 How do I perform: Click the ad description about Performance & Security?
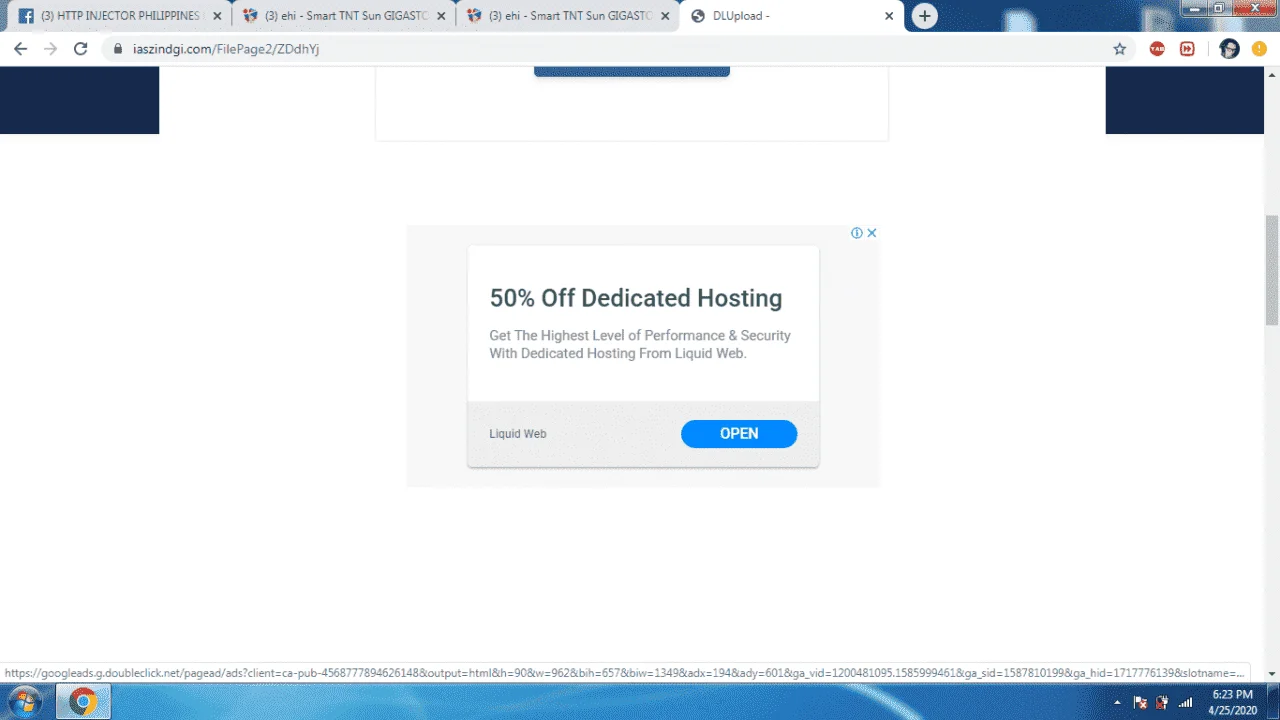tap(640, 344)
